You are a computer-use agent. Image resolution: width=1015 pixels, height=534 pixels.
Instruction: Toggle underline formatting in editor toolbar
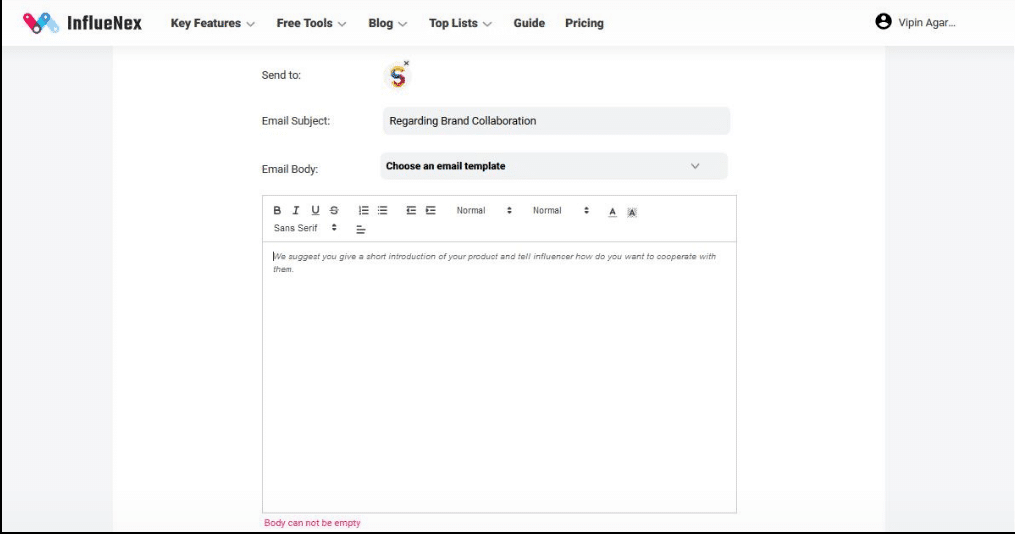click(x=315, y=210)
